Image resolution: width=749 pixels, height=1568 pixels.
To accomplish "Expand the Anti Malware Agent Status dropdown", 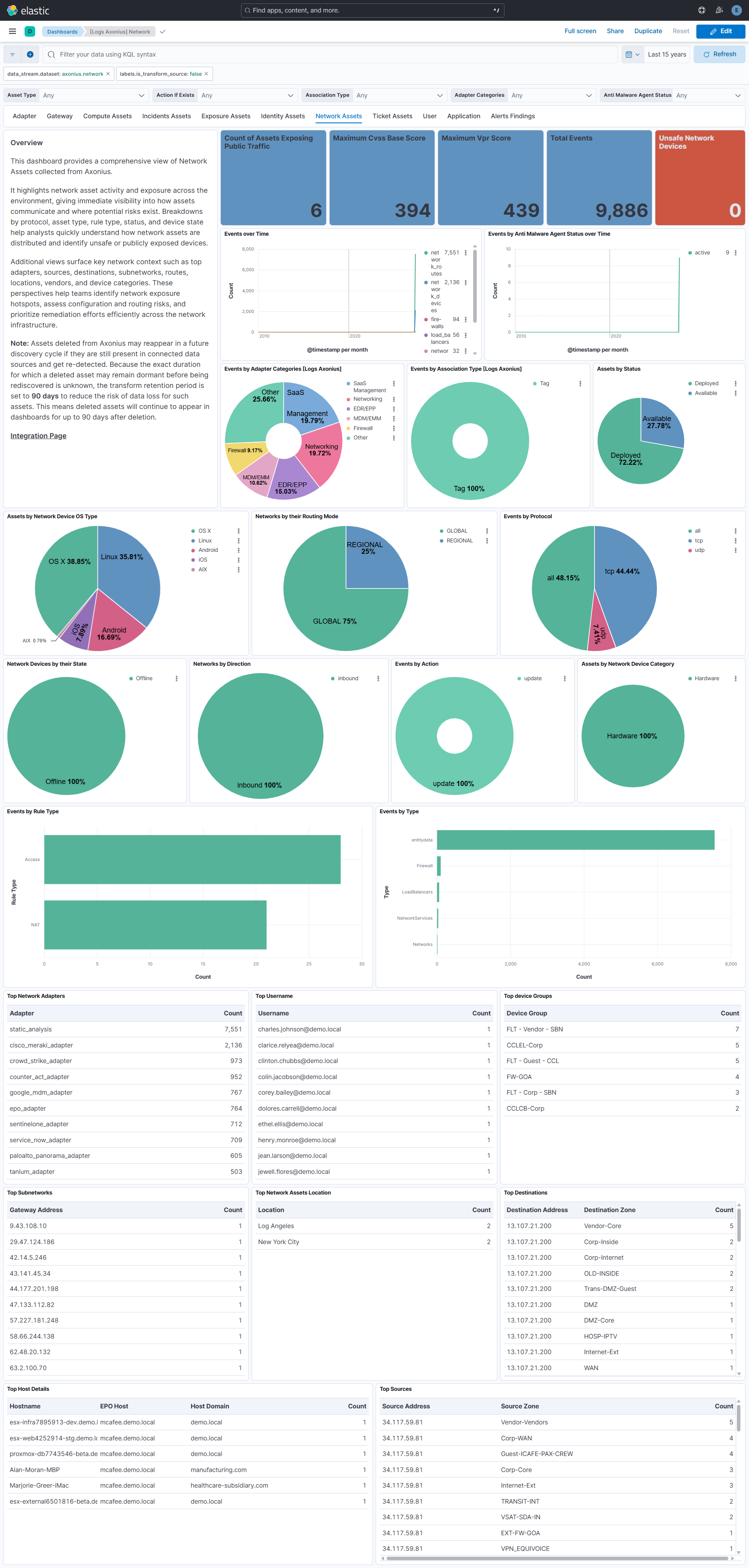I will 710,95.
